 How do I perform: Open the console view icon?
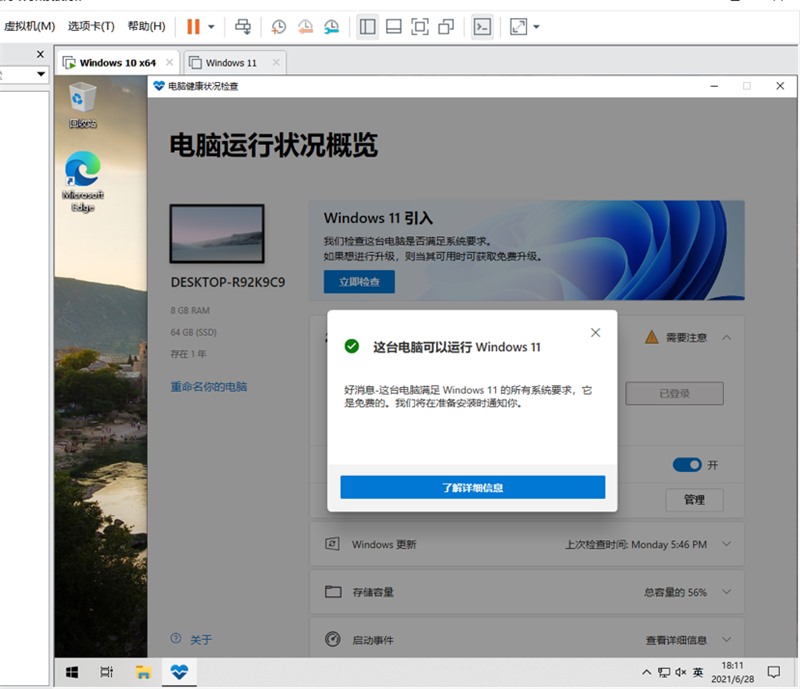[482, 27]
